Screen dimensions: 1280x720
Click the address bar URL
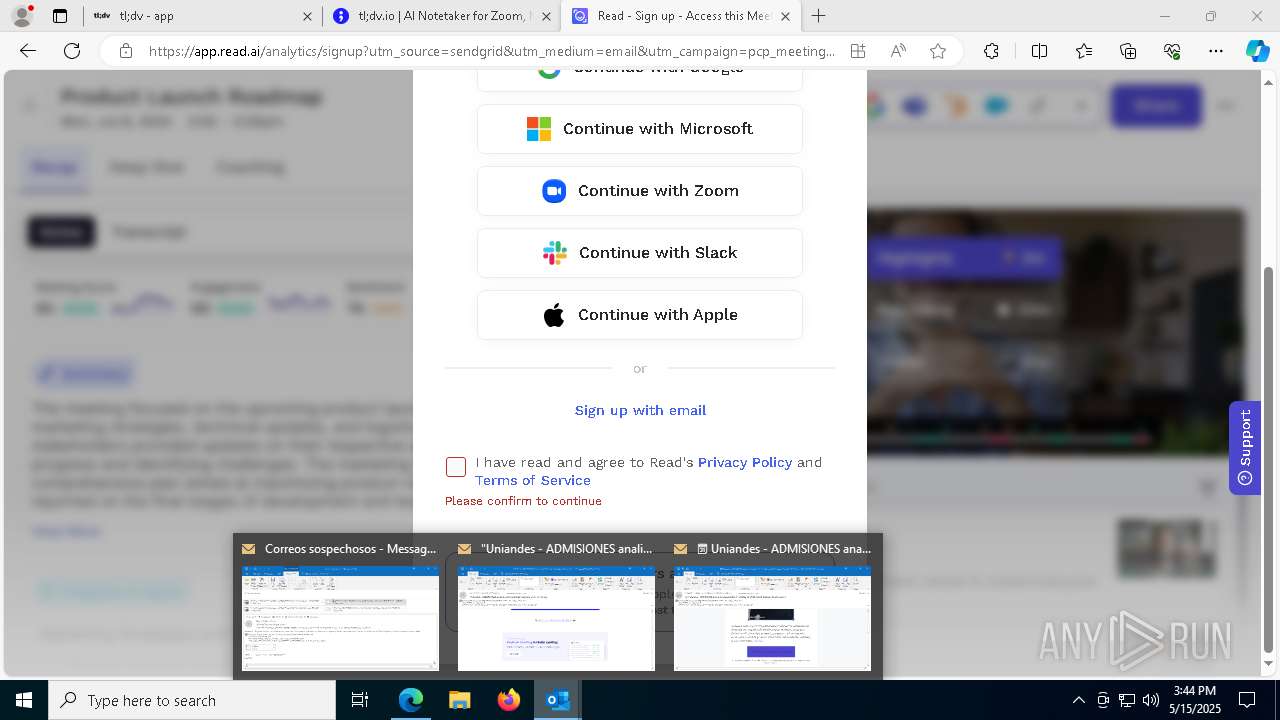click(x=491, y=51)
